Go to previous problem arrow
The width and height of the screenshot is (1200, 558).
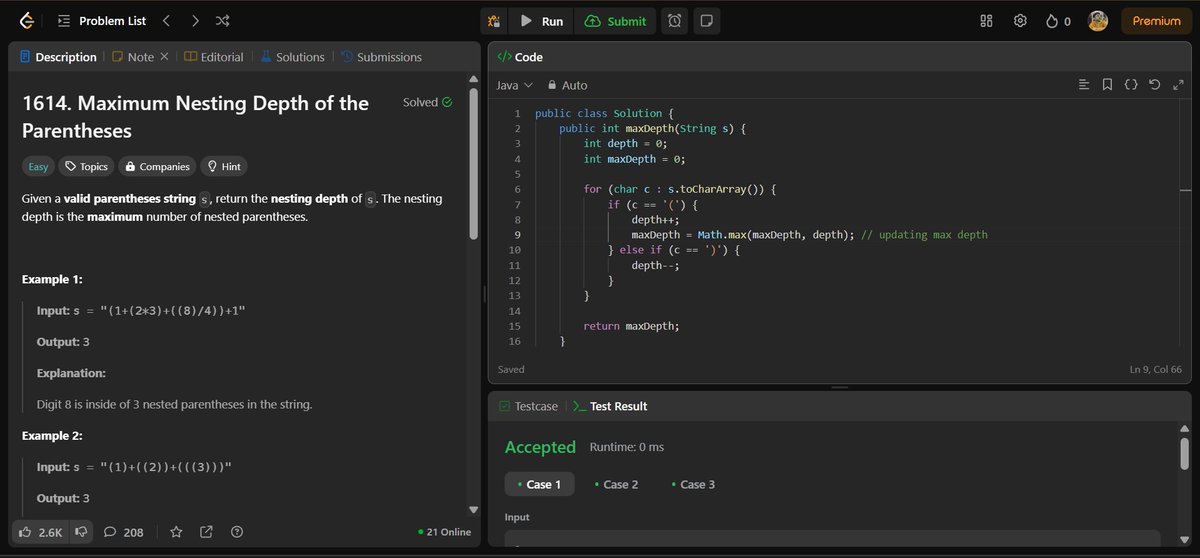166,20
